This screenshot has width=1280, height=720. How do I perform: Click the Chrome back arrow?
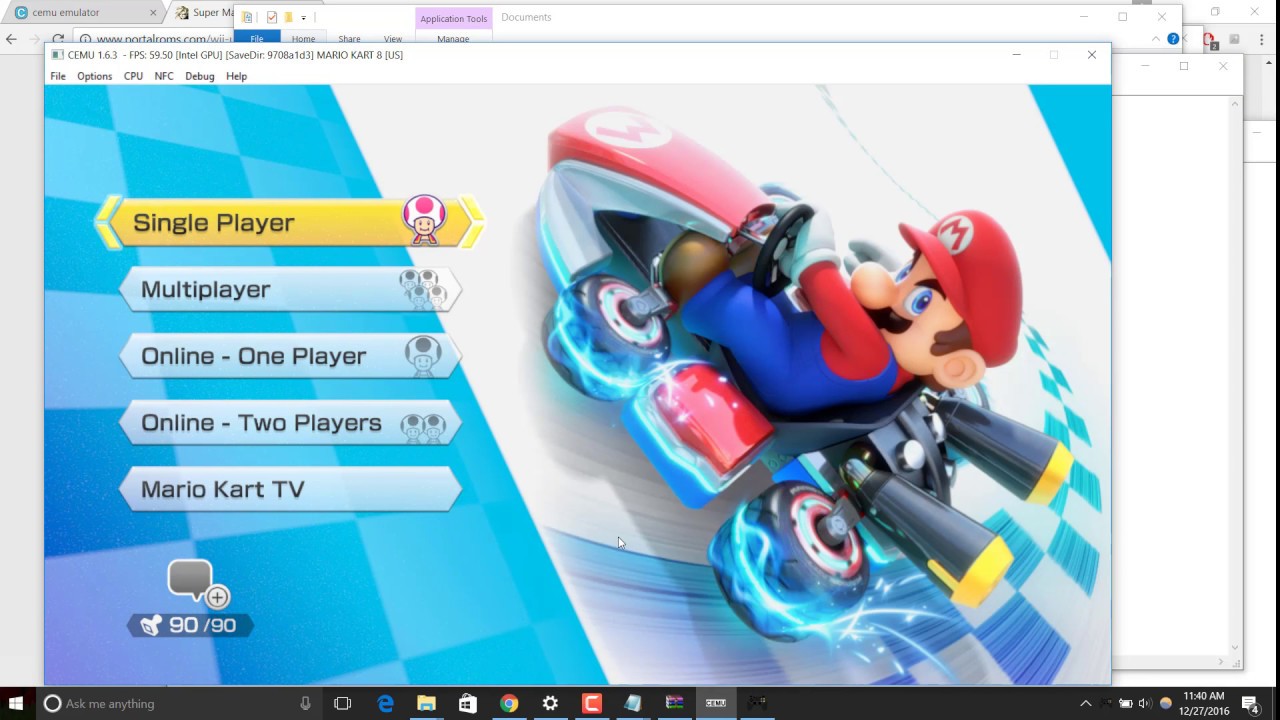click(12, 39)
